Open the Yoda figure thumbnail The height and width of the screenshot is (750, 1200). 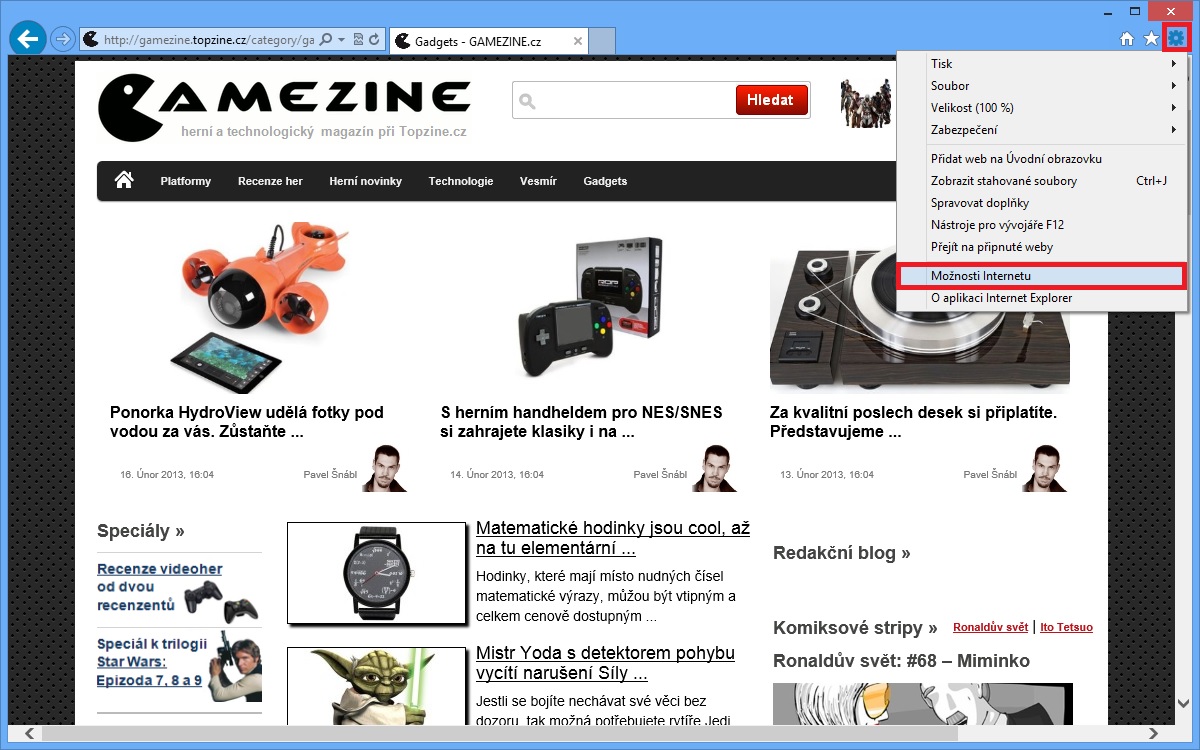click(377, 688)
